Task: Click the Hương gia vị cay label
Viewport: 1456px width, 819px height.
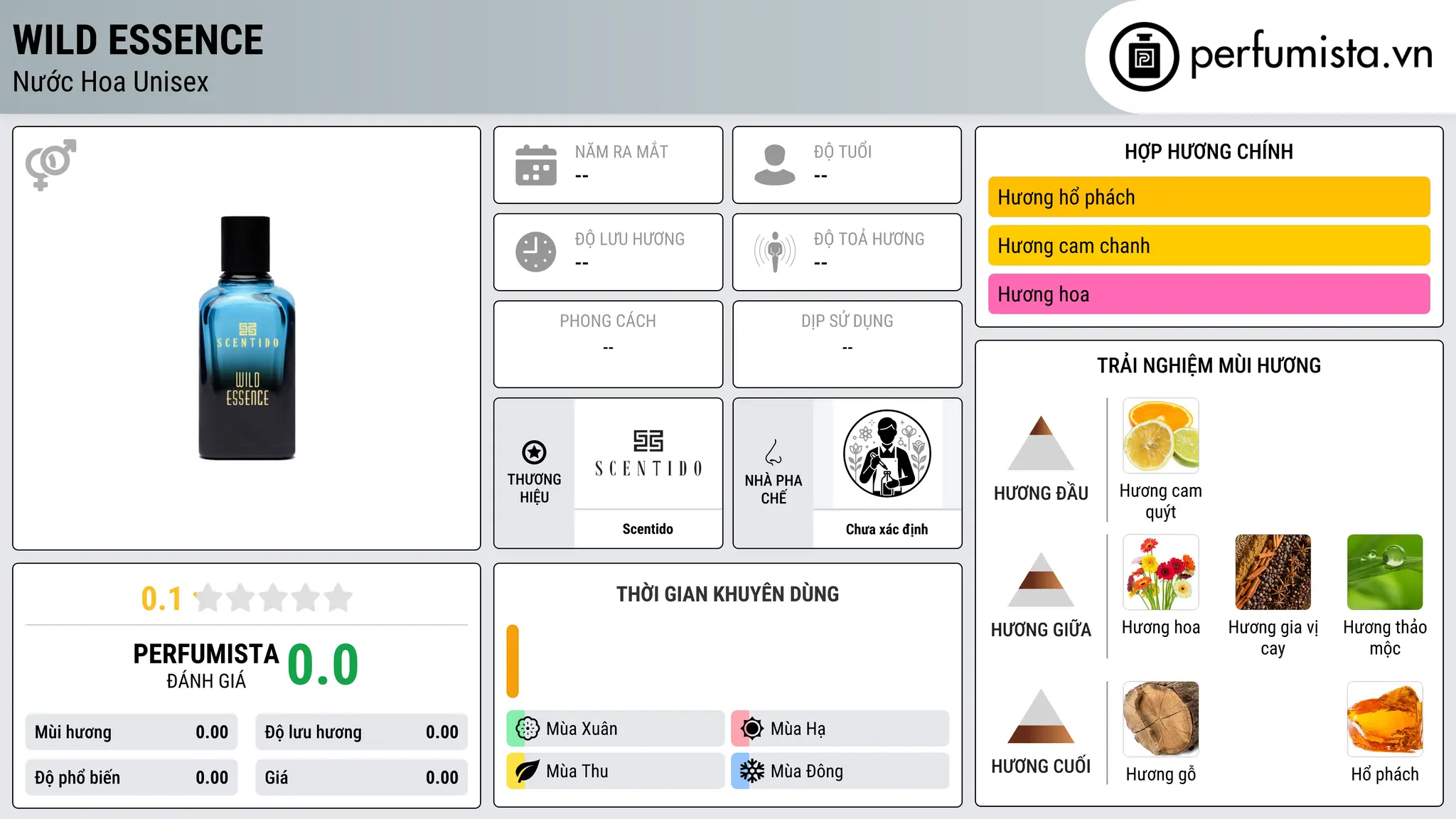Action: pos(1273,638)
